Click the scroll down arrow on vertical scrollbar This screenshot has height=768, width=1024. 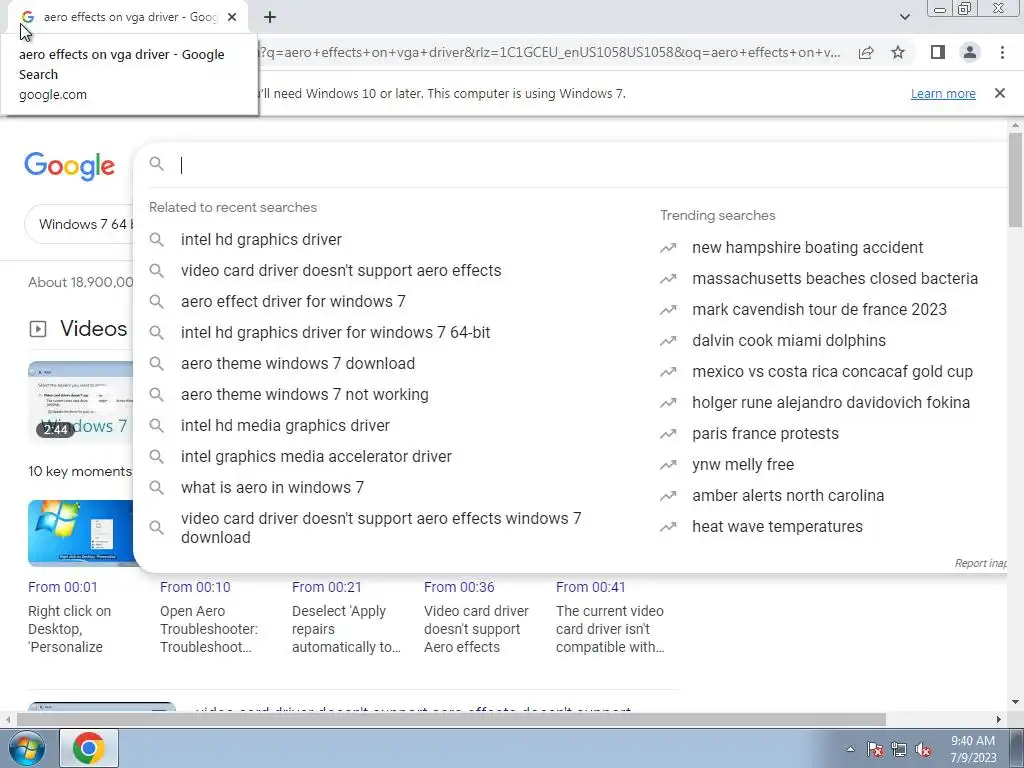pyautogui.click(x=1015, y=702)
